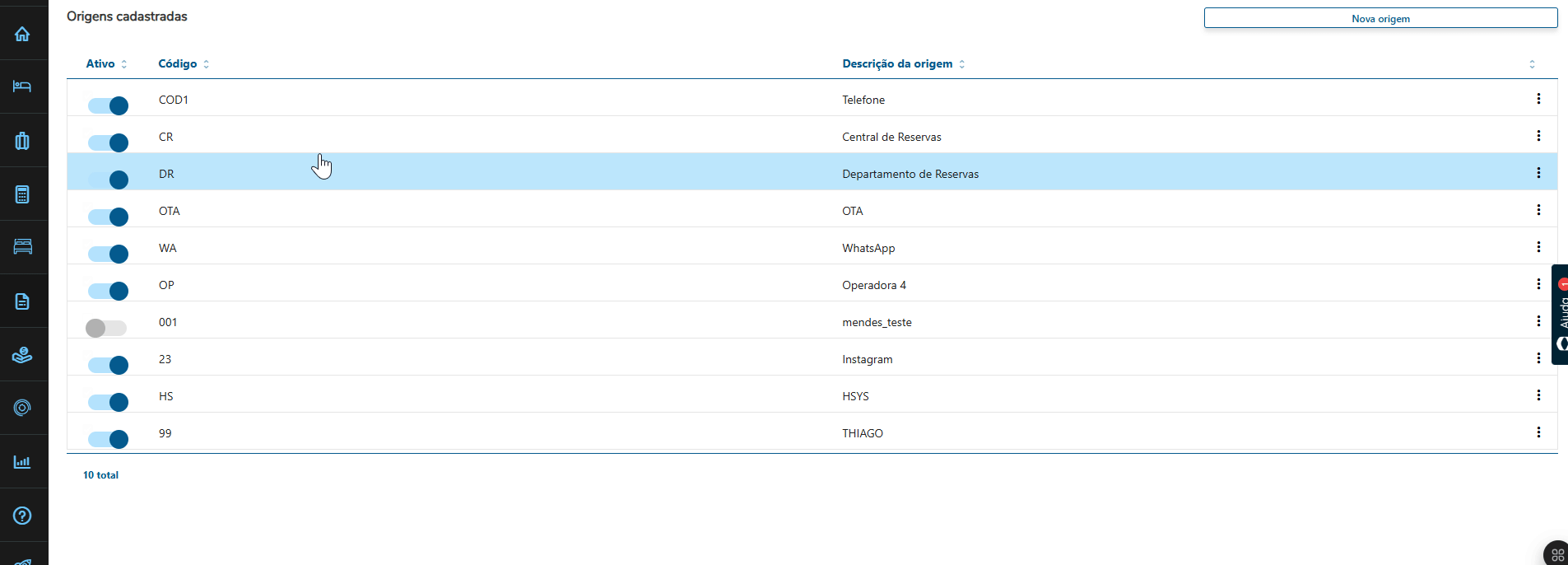Image resolution: width=1568 pixels, height=565 pixels.
Task: Select the description WhatsApp
Action: pos(868,248)
